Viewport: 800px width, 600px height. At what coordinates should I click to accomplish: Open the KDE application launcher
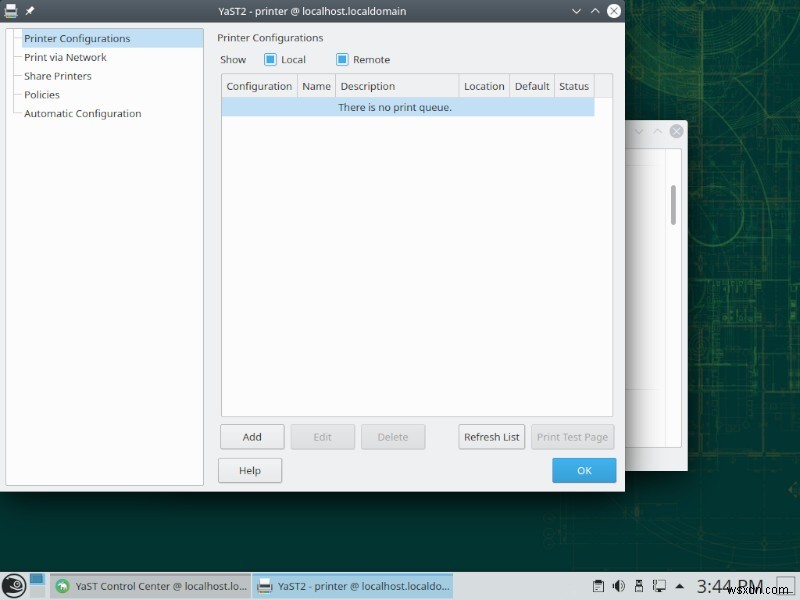coord(13,585)
